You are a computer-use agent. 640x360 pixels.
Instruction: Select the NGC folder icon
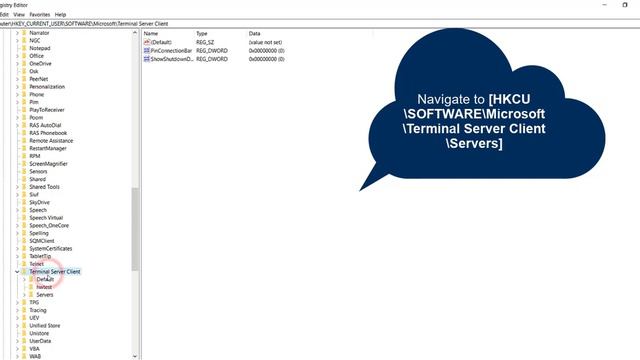(x=24, y=40)
